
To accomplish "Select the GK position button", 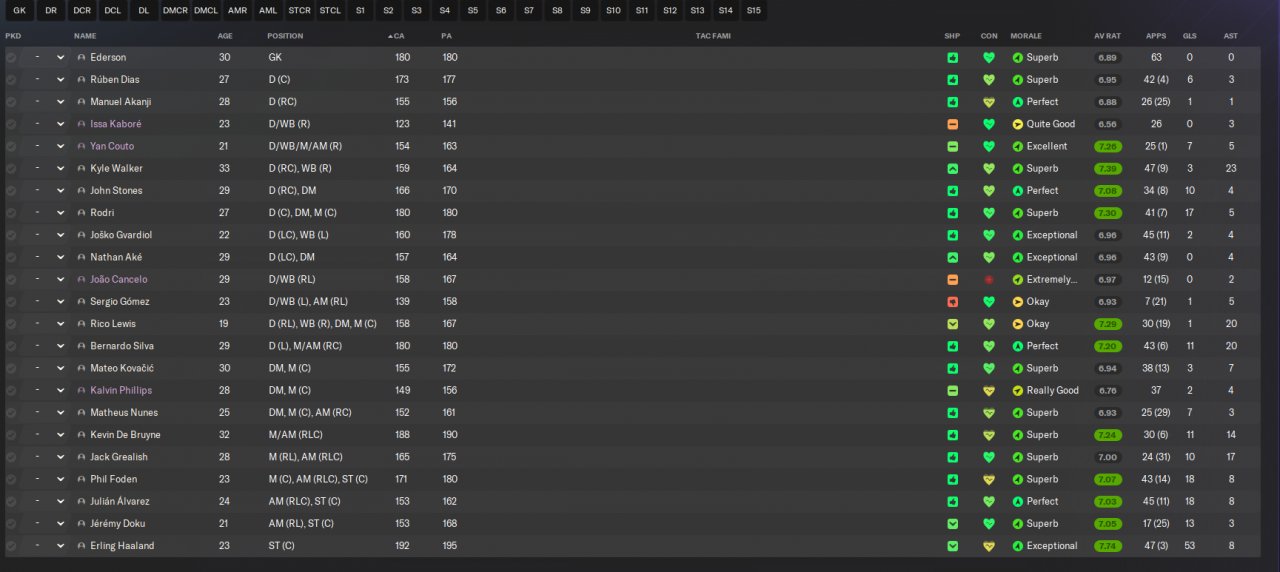I will tap(19, 11).
